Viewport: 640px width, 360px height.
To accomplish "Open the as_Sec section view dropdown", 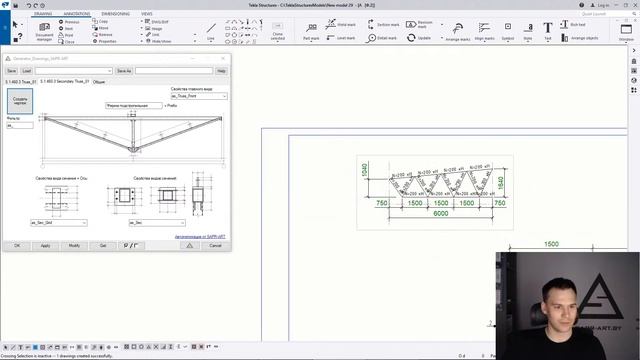I will click(157, 223).
